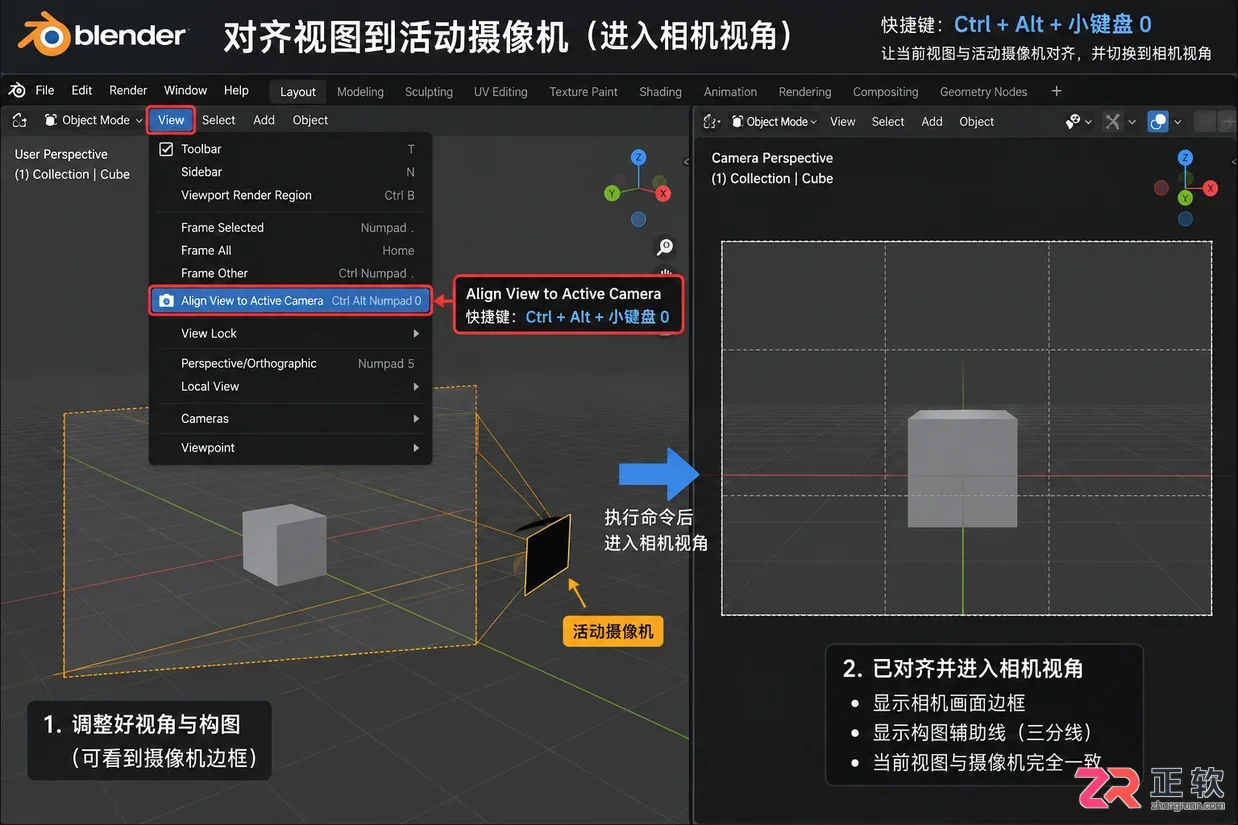Open the overlays options dropdown arrow
1238x825 pixels.
coord(1178,122)
